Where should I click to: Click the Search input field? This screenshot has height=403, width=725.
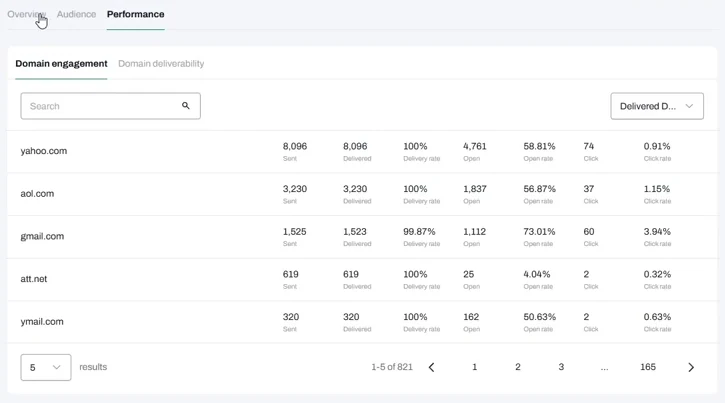(x=111, y=106)
